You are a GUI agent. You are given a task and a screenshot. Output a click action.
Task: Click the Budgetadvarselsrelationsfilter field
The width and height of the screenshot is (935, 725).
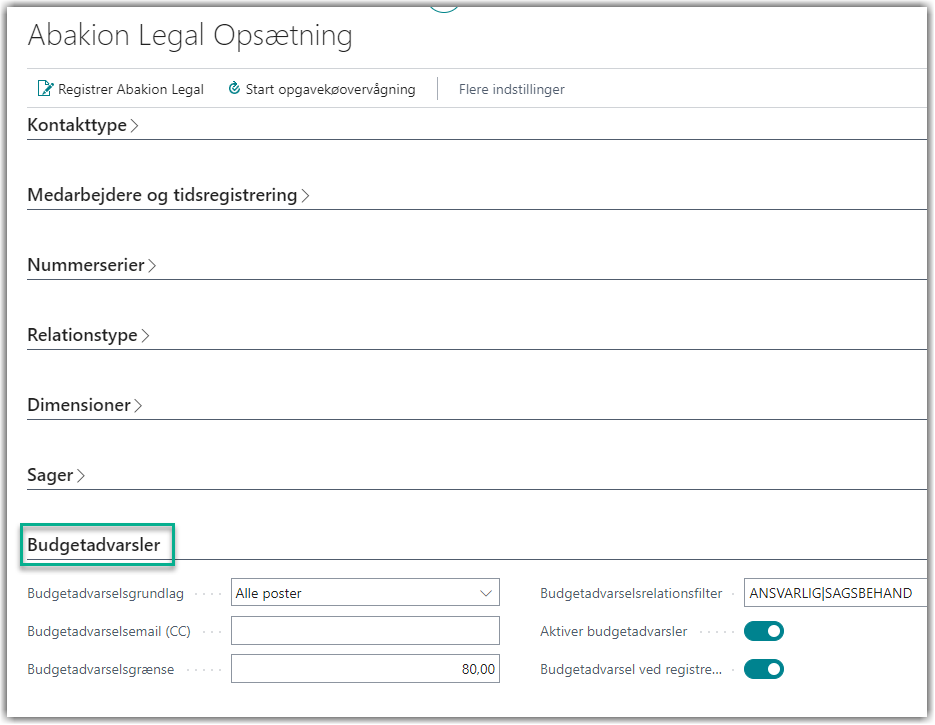pyautogui.click(x=835, y=593)
